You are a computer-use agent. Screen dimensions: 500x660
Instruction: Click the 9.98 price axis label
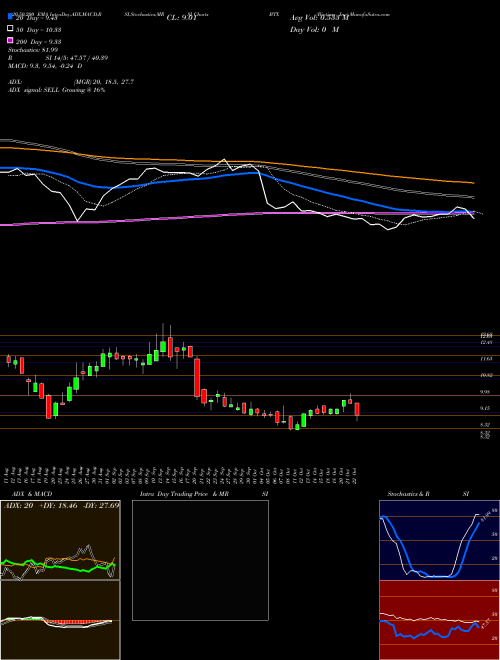(x=487, y=392)
